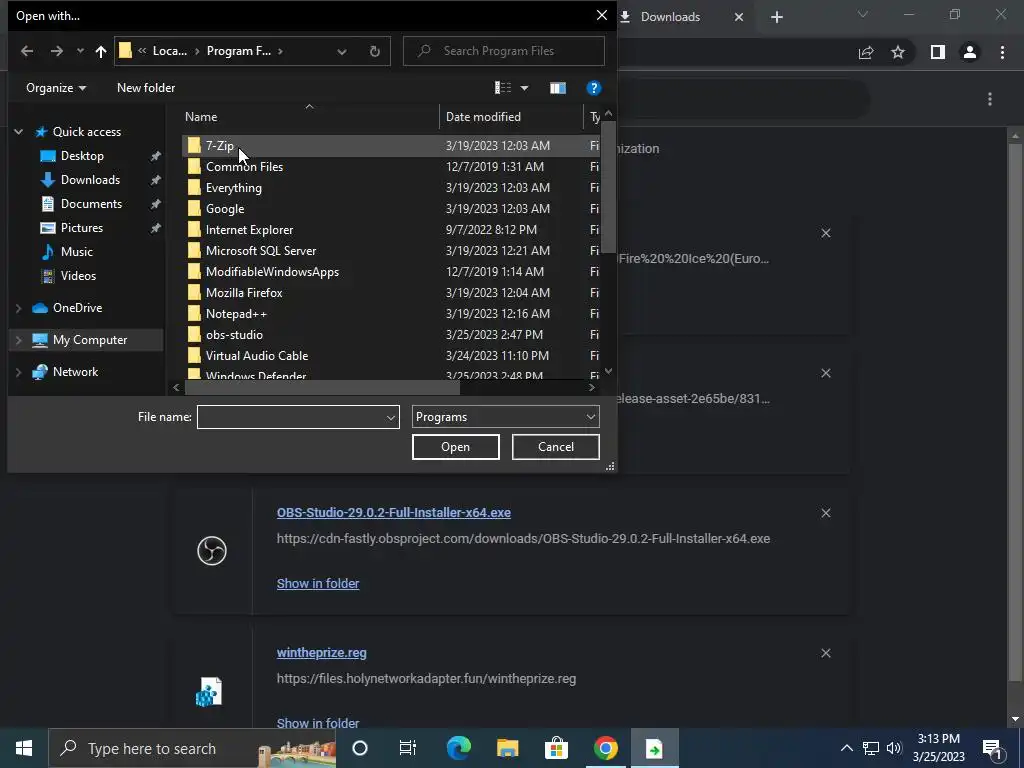
Task: Expand the OneDrive tree node
Action: pyautogui.click(x=18, y=308)
